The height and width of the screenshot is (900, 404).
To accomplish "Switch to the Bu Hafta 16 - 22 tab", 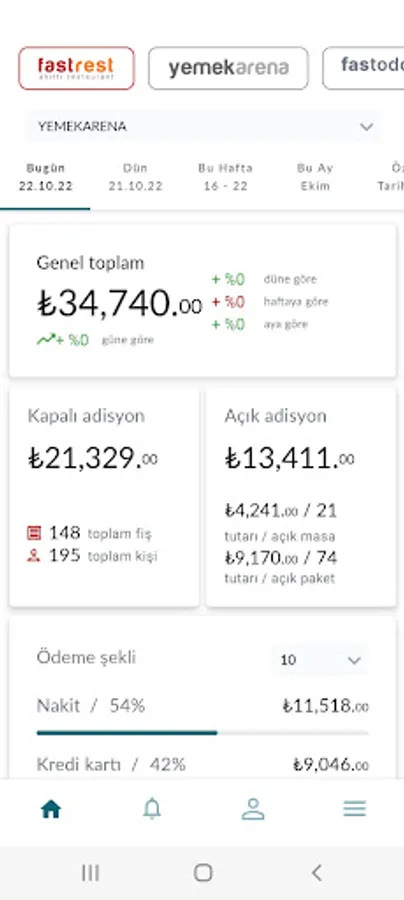I will coord(225,177).
